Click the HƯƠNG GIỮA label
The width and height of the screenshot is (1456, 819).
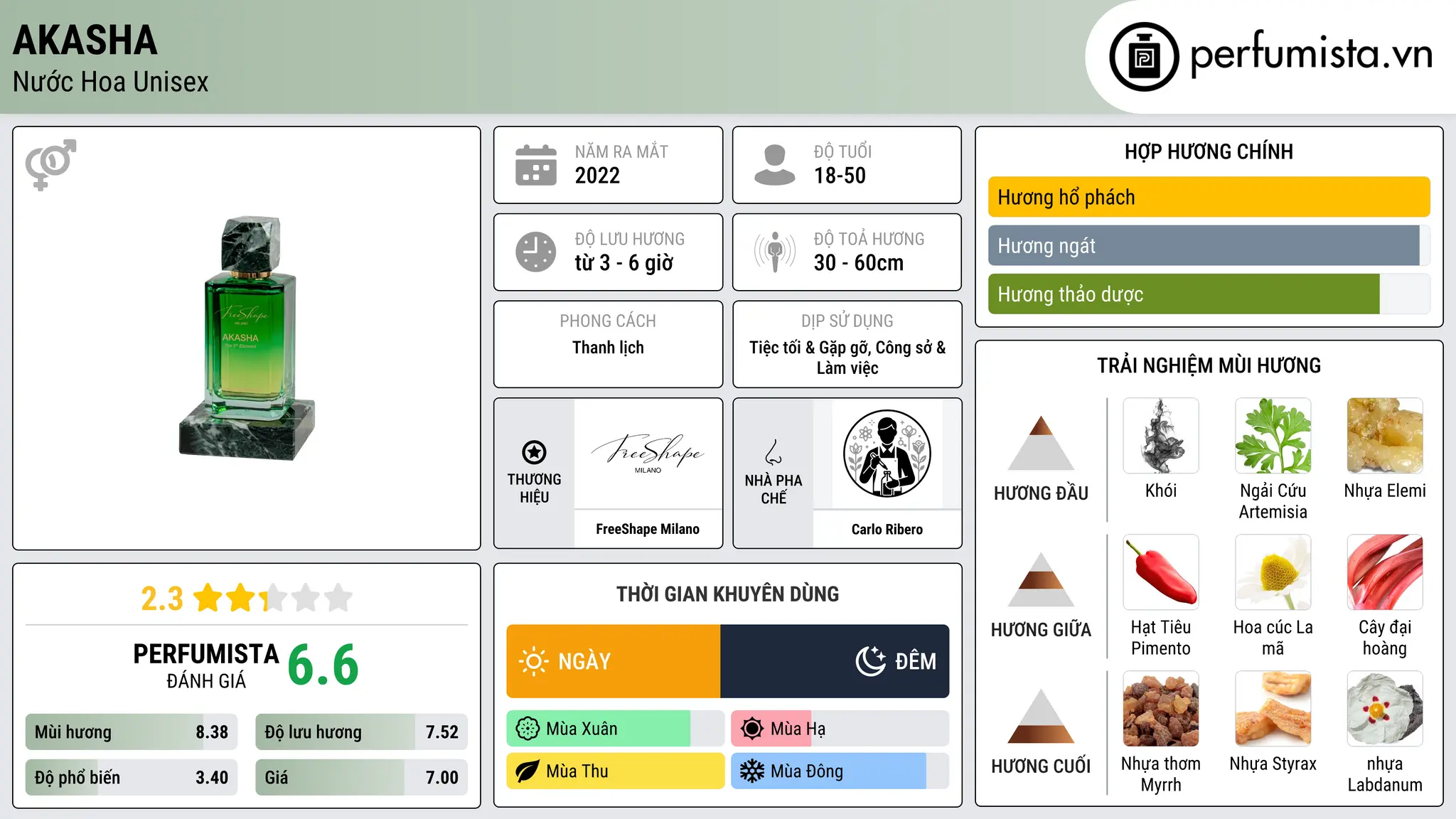tap(1041, 629)
